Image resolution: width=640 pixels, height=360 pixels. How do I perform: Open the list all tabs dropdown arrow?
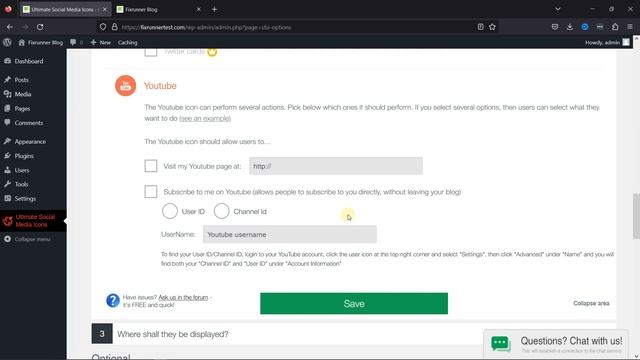pos(558,9)
